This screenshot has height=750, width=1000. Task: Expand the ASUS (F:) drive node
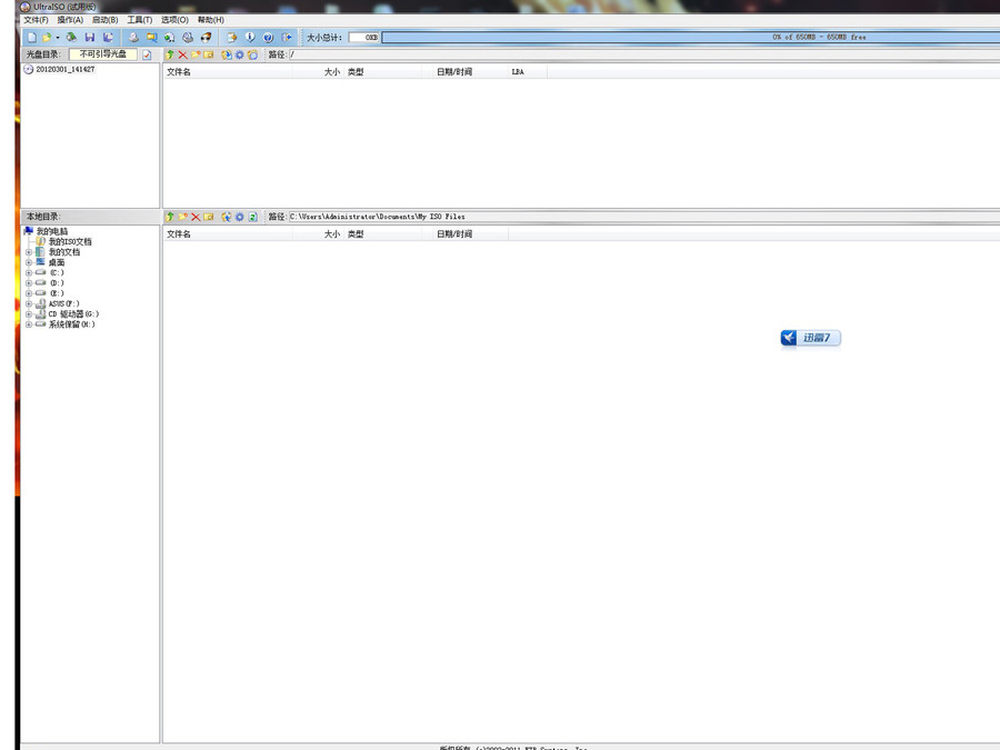click(x=29, y=304)
